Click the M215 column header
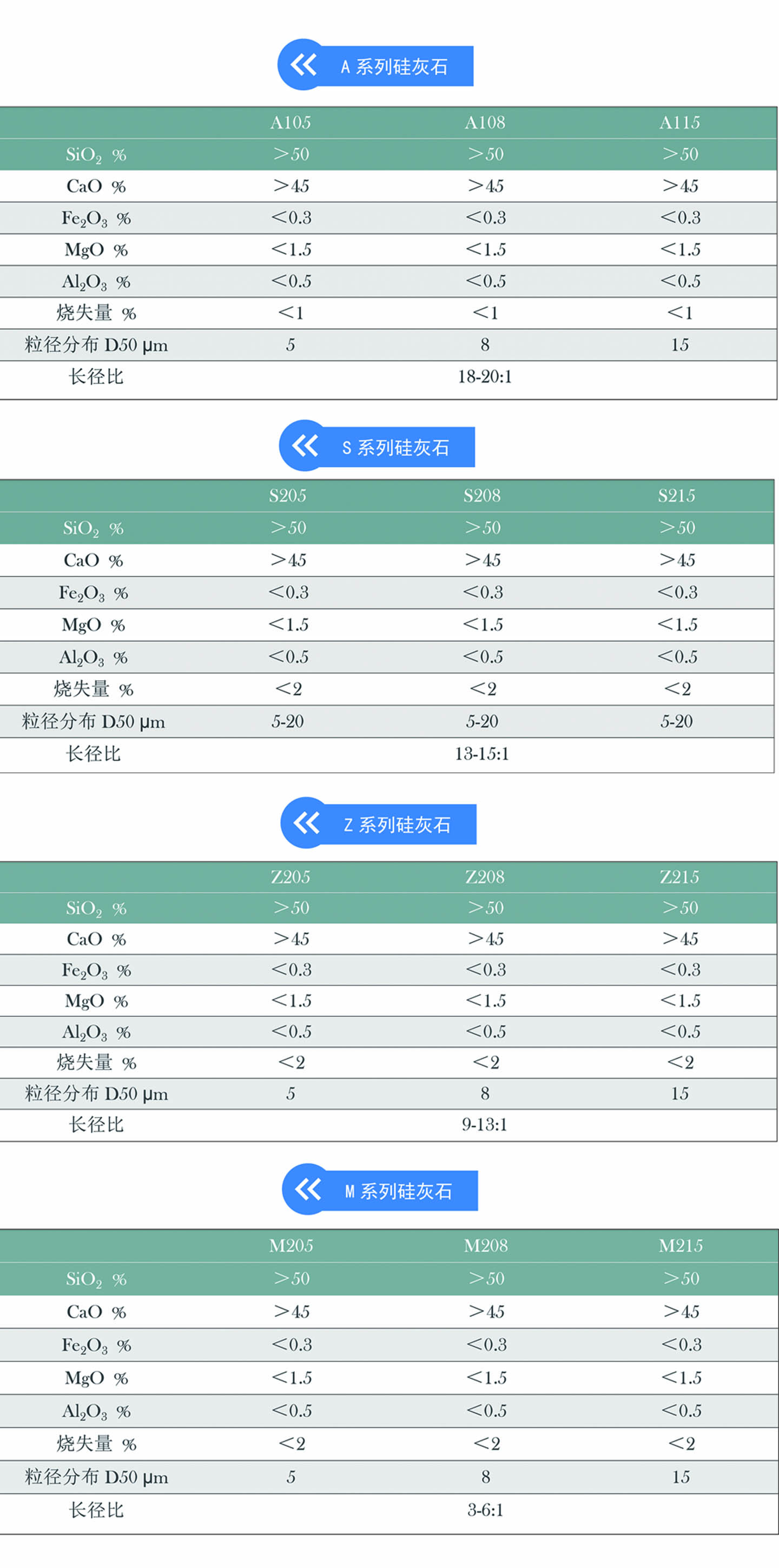Screen dimensions: 779x1568 tap(681, 1245)
